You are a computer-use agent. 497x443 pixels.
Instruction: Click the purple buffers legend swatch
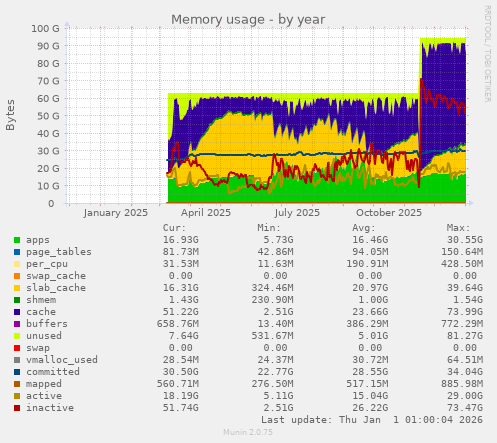coord(17,324)
